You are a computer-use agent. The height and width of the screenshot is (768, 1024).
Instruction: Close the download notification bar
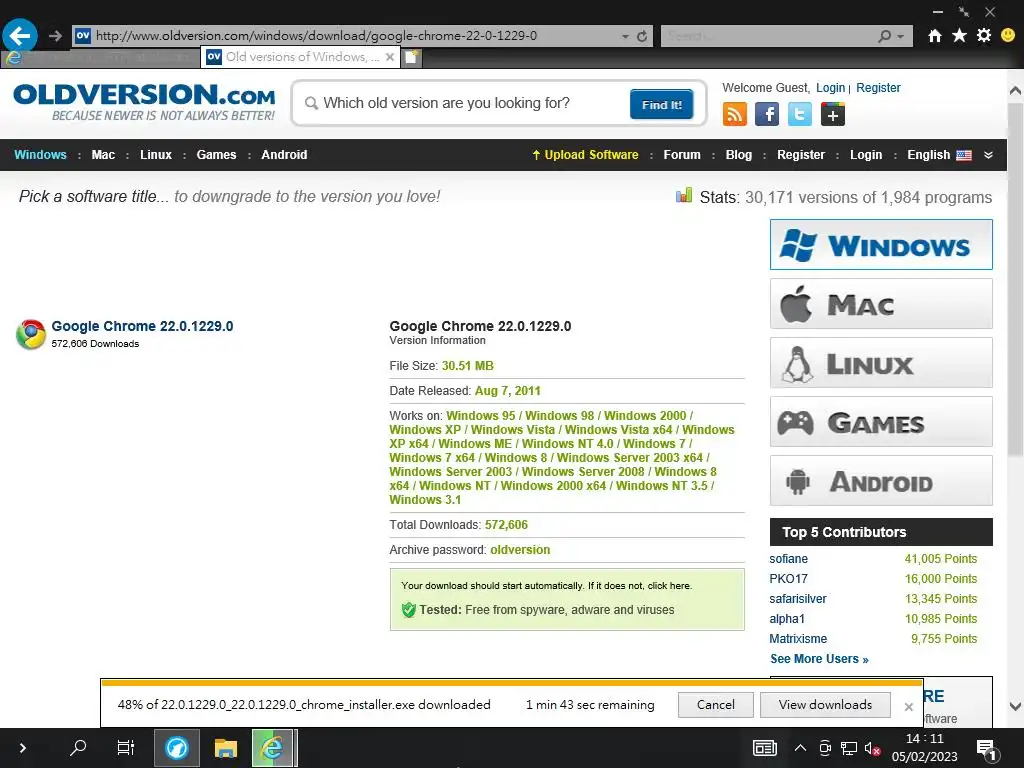click(x=908, y=707)
